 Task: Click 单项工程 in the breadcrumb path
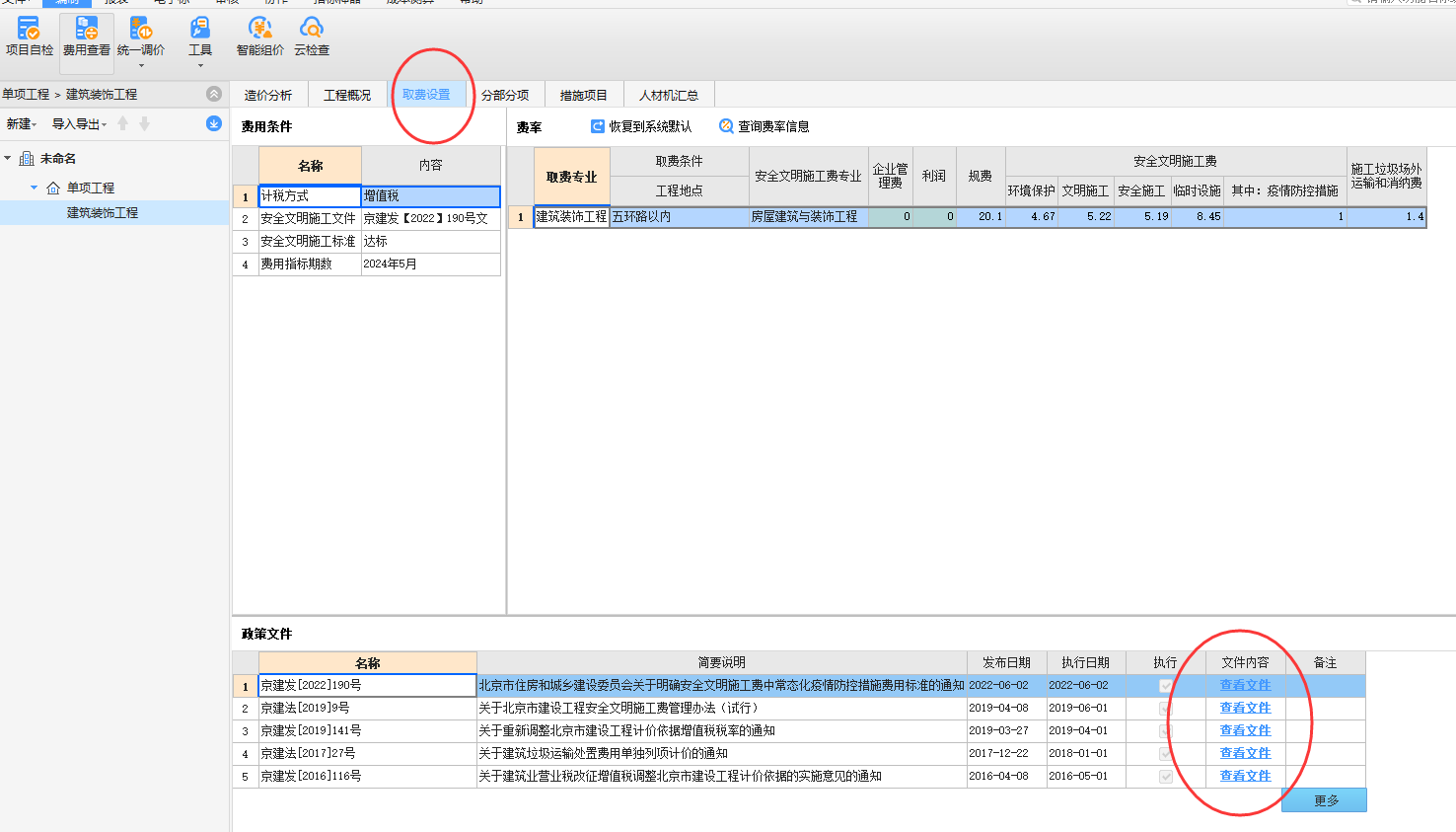(x=26, y=94)
